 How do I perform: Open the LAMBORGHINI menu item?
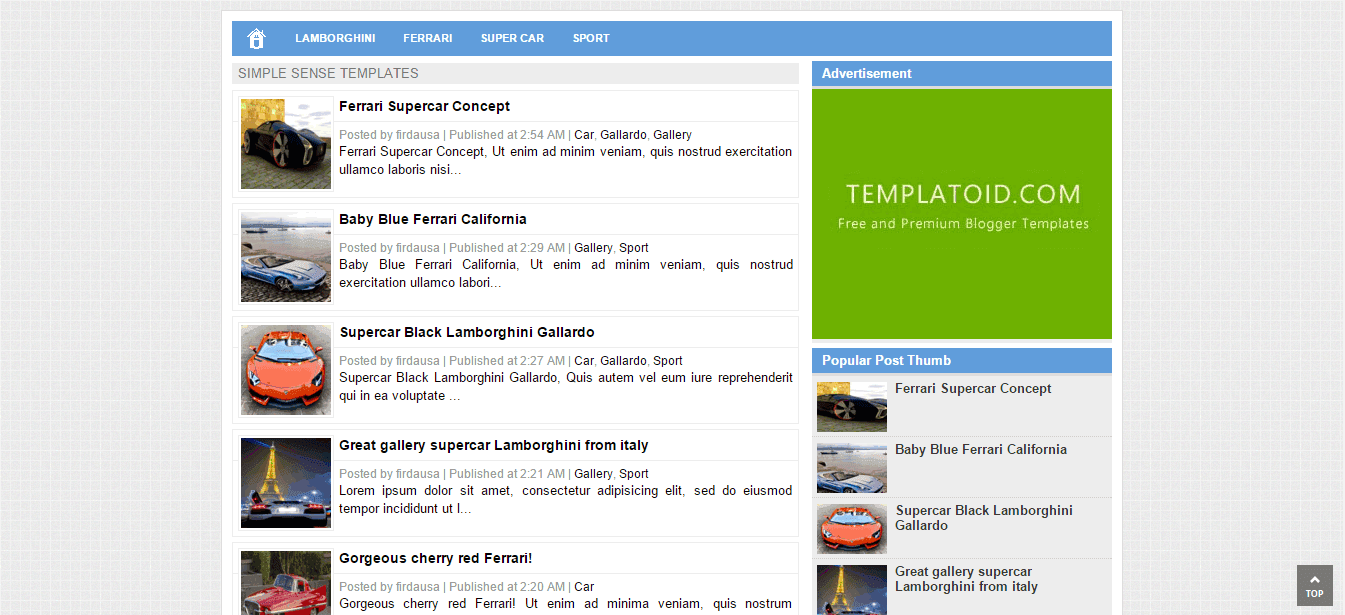[x=335, y=39]
